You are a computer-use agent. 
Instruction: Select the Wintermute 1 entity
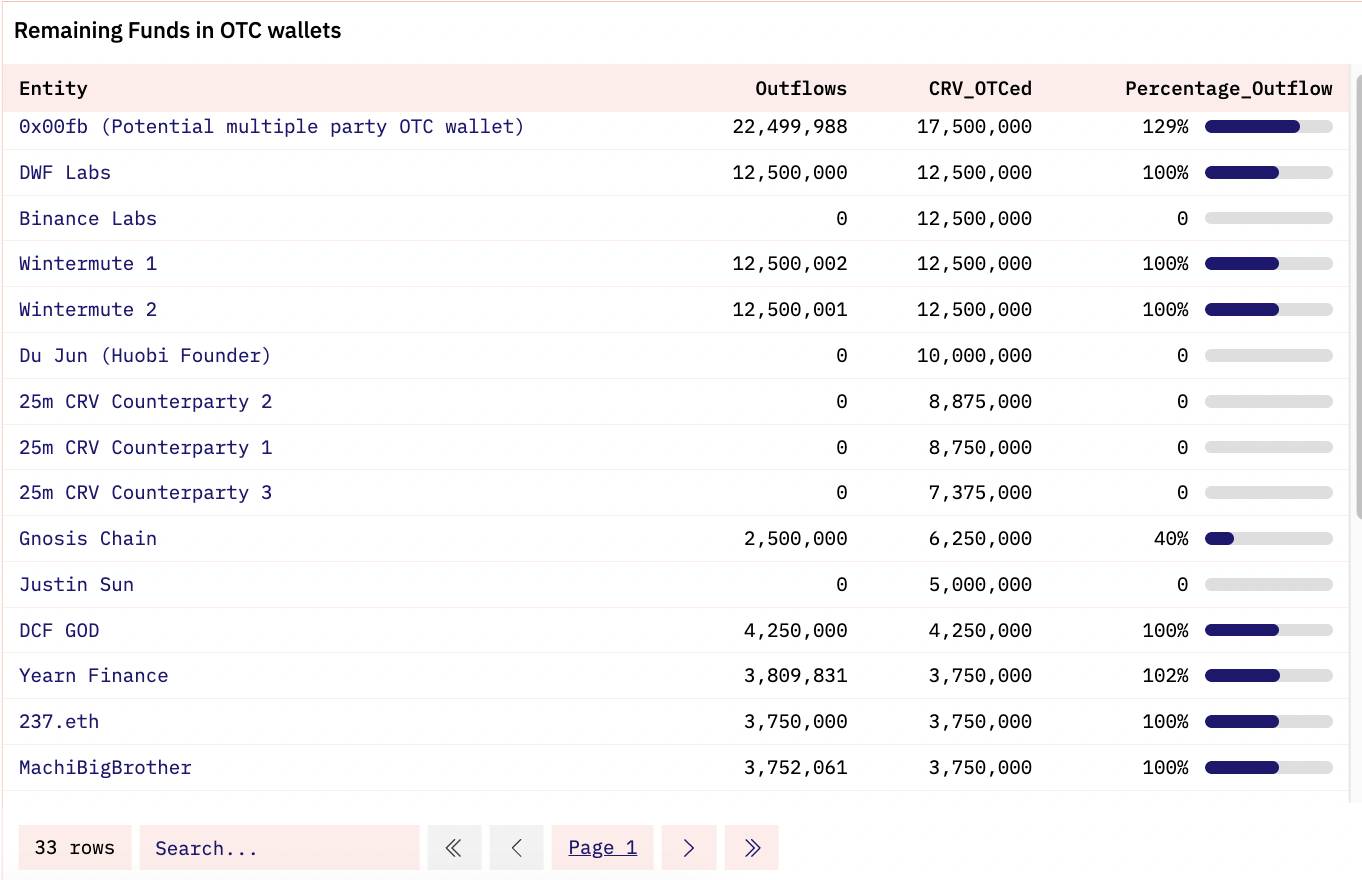tap(88, 264)
